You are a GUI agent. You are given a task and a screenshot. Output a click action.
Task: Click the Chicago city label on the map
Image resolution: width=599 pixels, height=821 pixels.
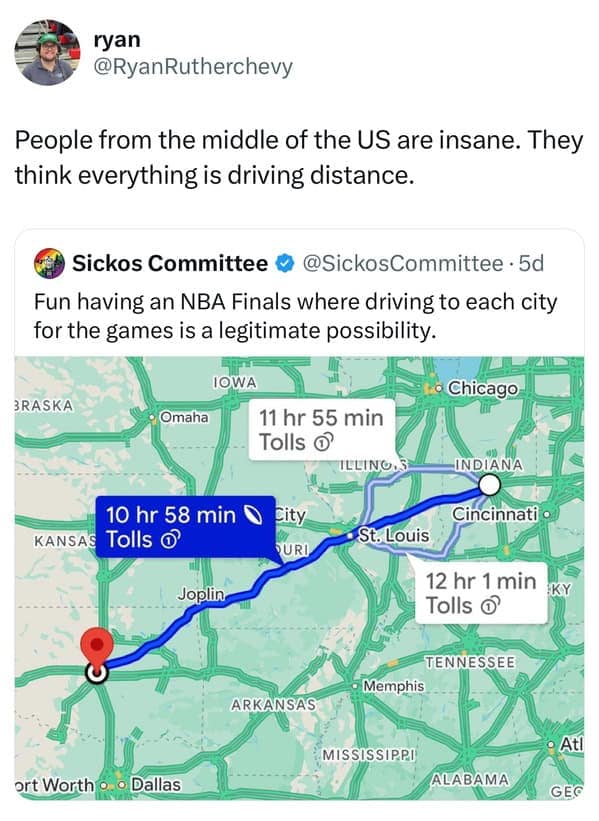click(x=482, y=389)
